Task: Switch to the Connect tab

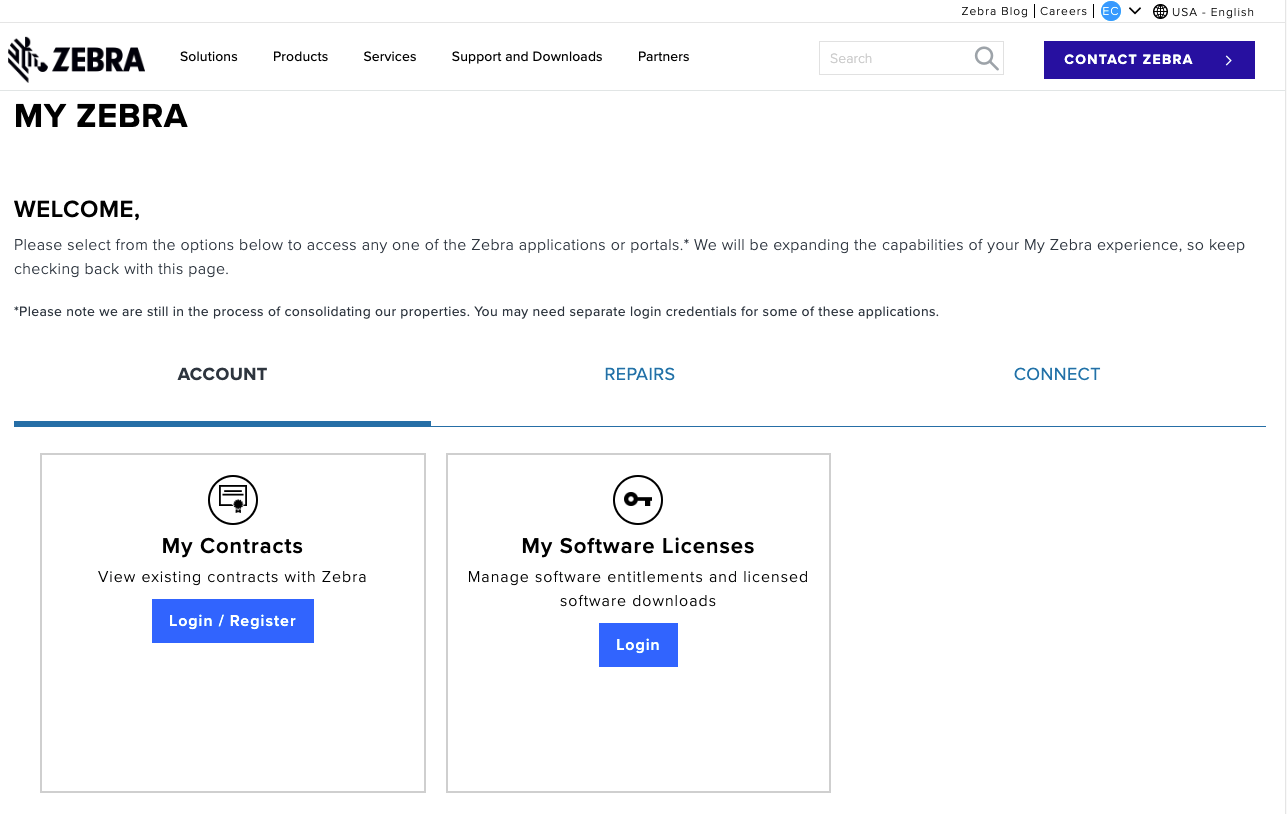Action: click(x=1057, y=374)
